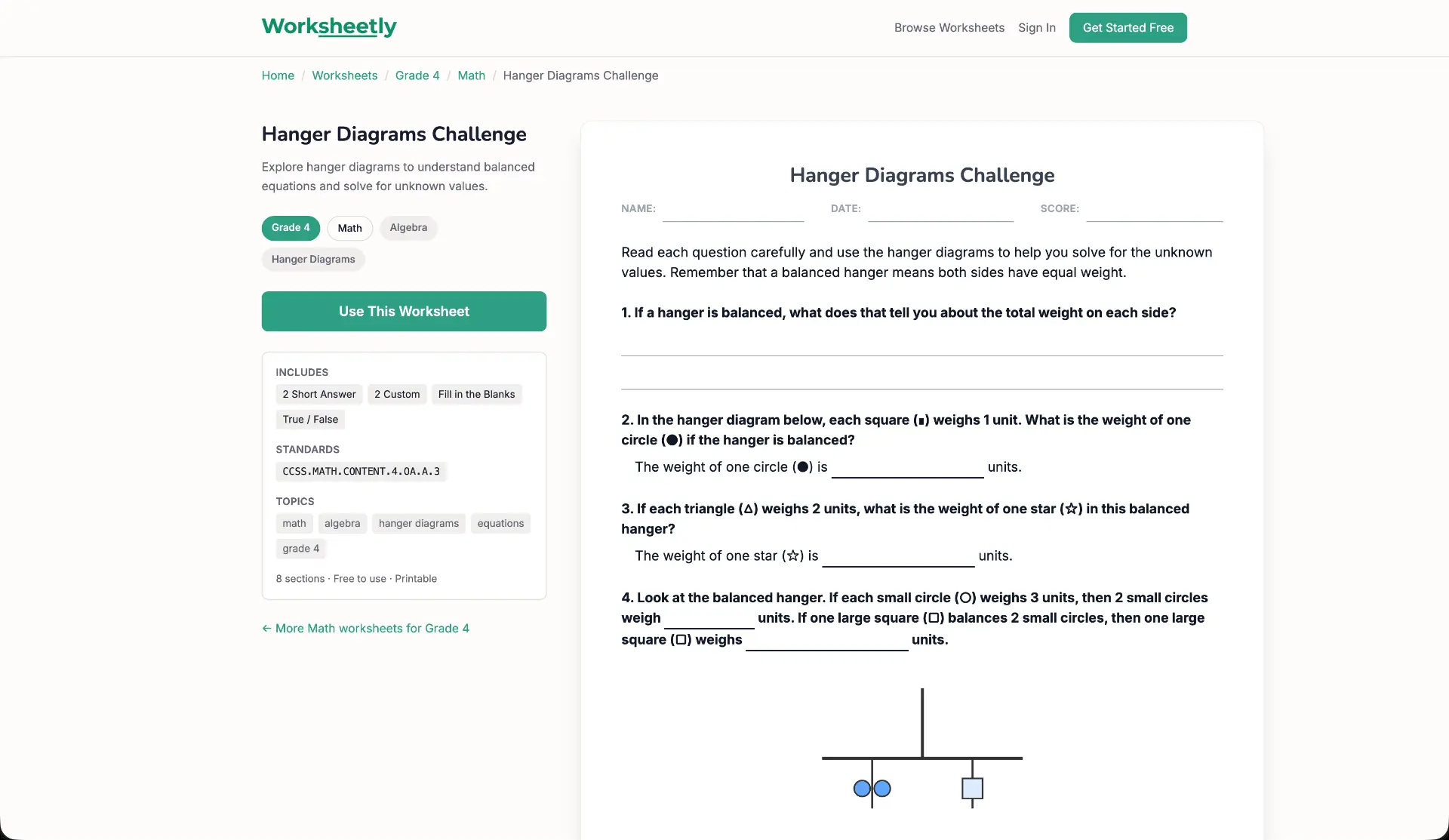Image resolution: width=1449 pixels, height=840 pixels.
Task: Select the Hanger Diagrams tag
Action: coord(313,260)
